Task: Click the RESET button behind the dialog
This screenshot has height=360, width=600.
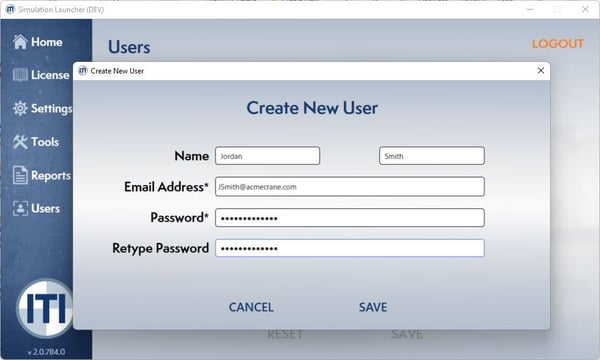Action: (x=285, y=334)
